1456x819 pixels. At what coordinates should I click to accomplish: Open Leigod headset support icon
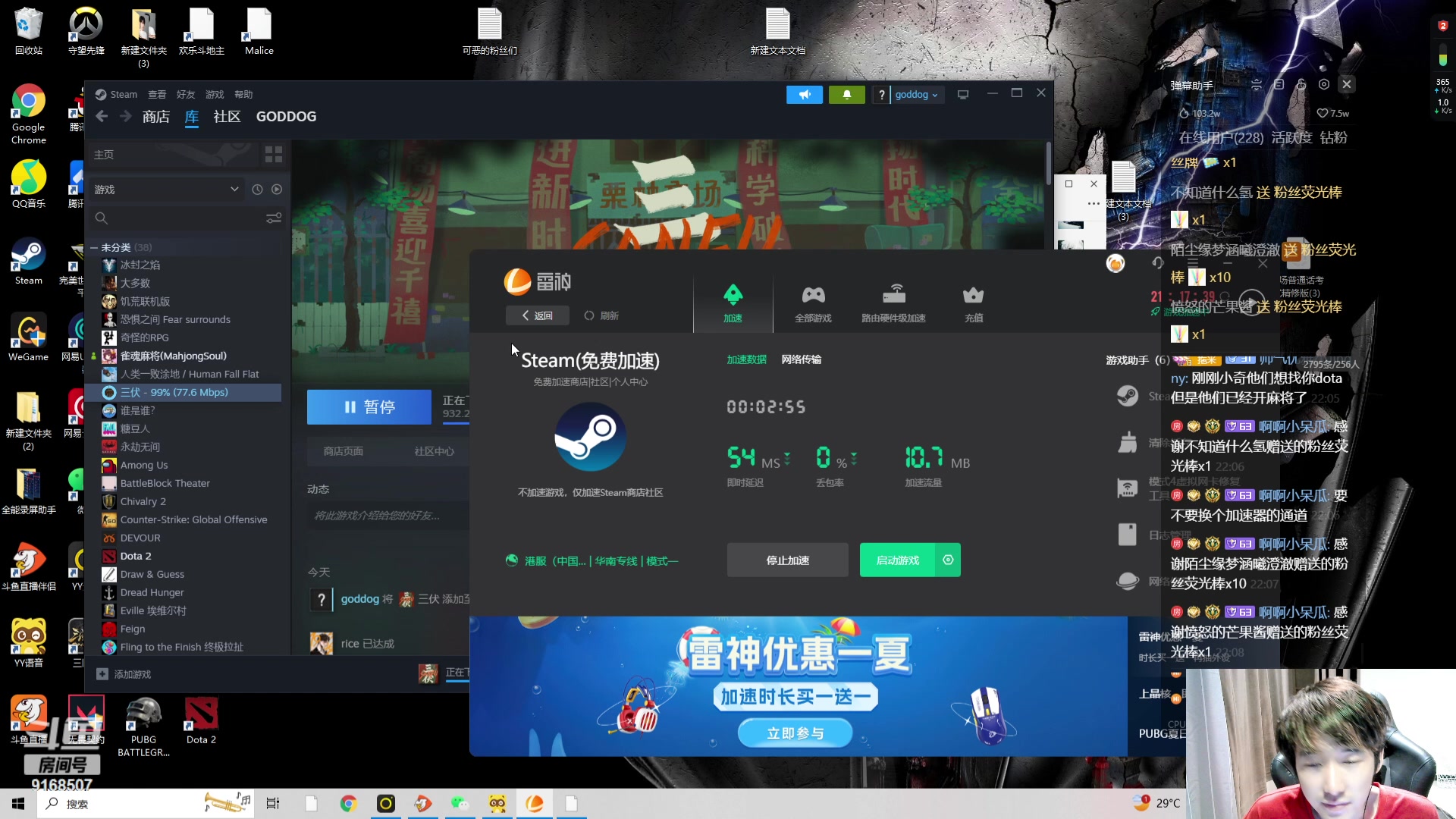click(1157, 263)
